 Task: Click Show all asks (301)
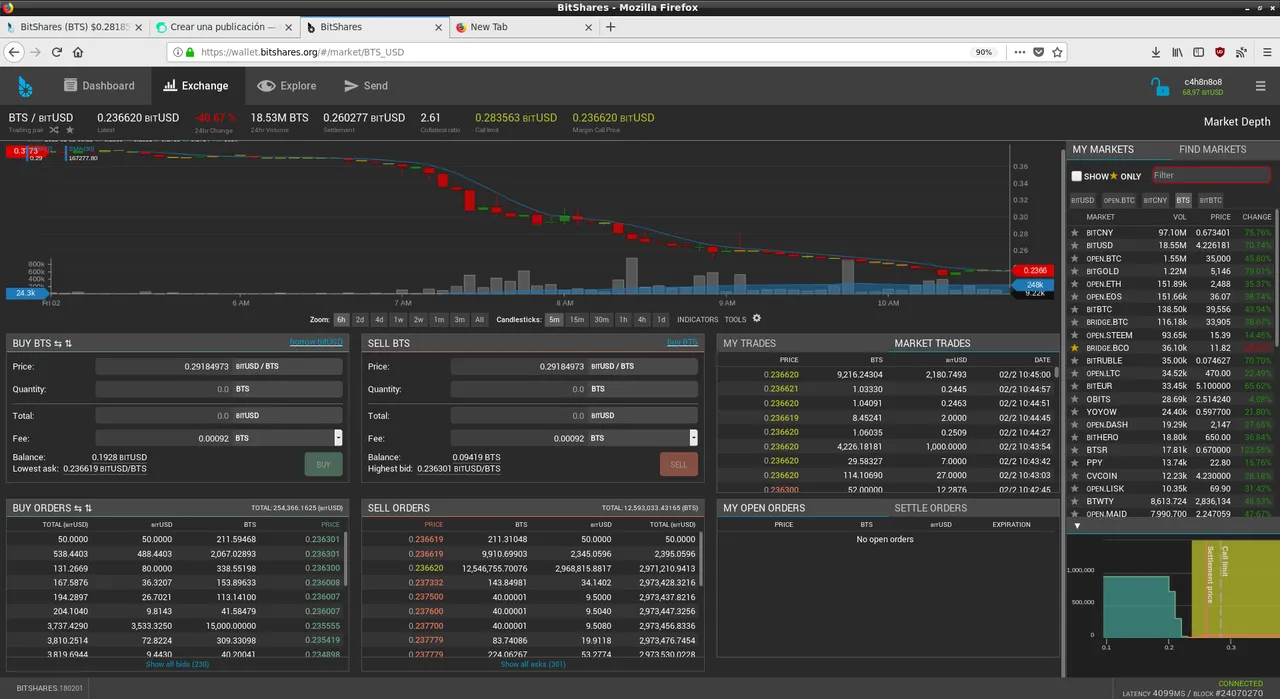pyautogui.click(x=533, y=665)
